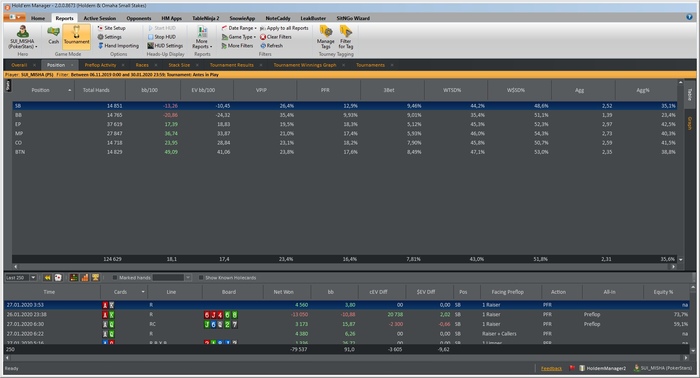Sort by the 3Bet column header

389,90
